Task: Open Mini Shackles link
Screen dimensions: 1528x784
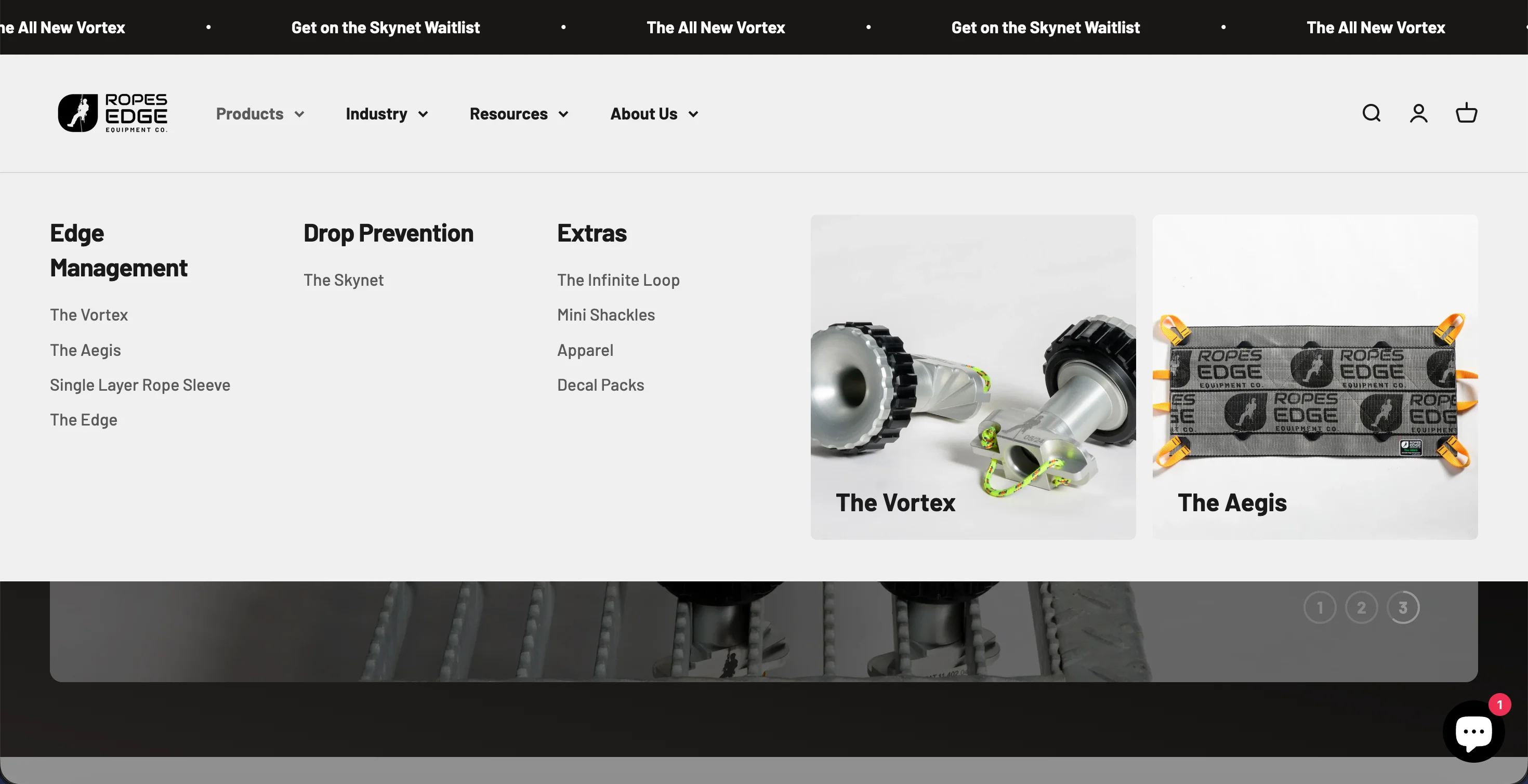Action: (x=605, y=315)
